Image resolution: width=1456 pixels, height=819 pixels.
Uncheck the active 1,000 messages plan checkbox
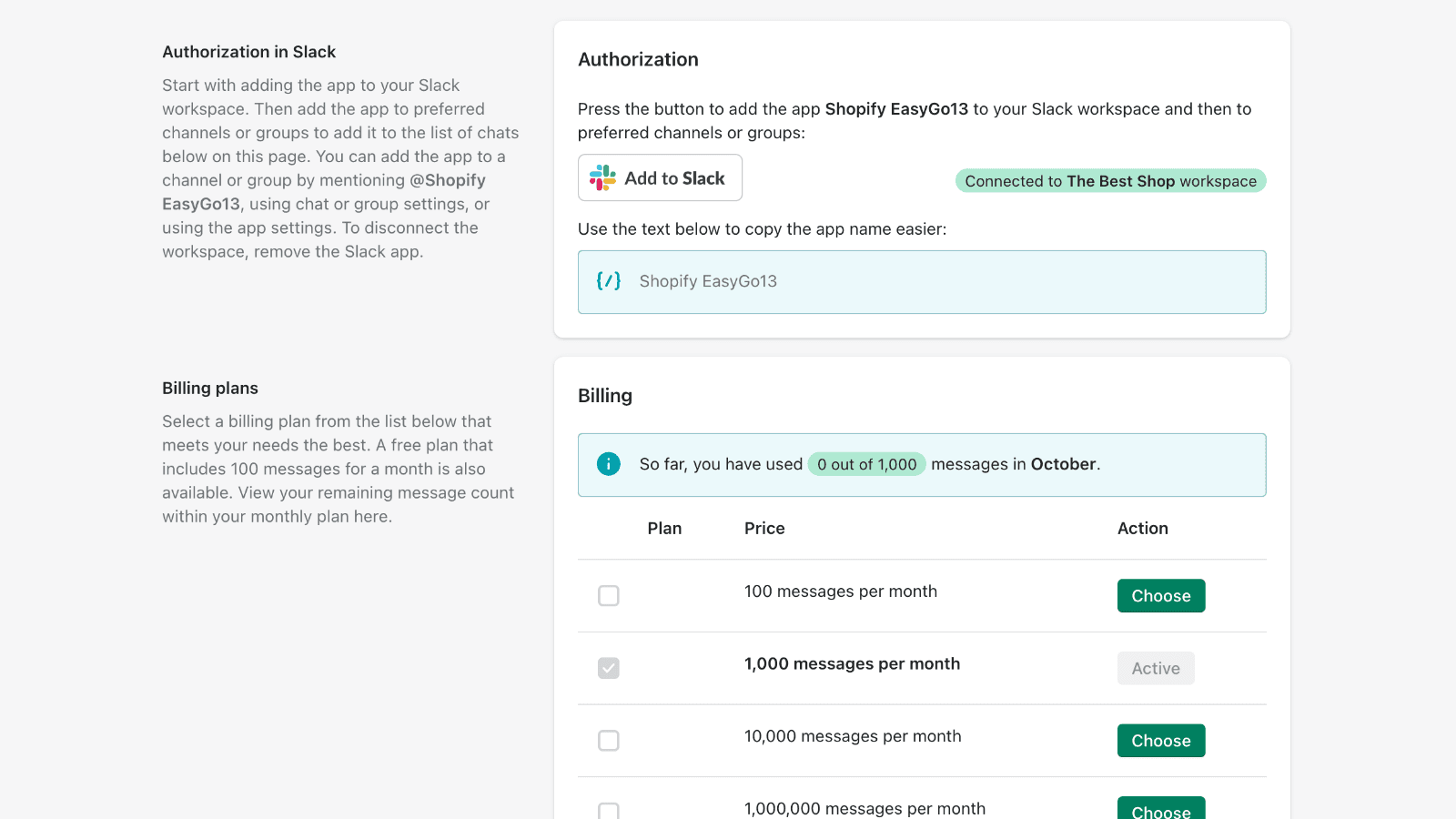pyautogui.click(x=608, y=668)
